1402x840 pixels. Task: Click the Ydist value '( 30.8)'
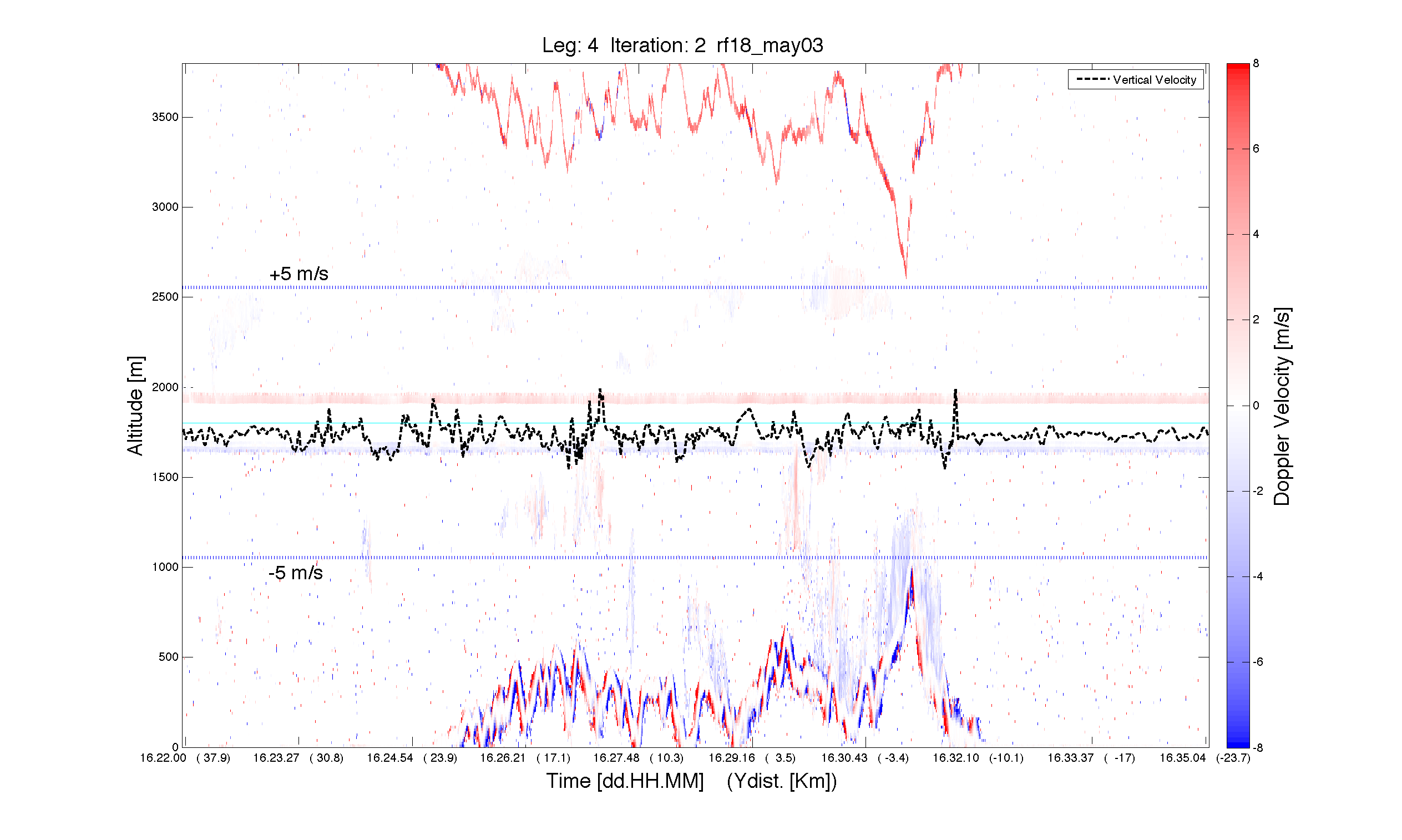(327, 758)
